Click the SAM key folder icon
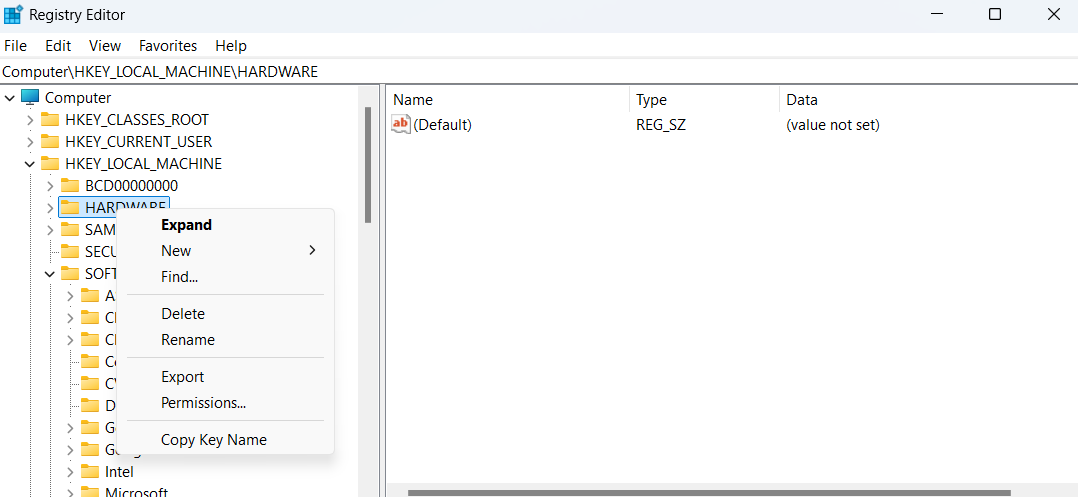The image size is (1078, 497). coord(69,229)
